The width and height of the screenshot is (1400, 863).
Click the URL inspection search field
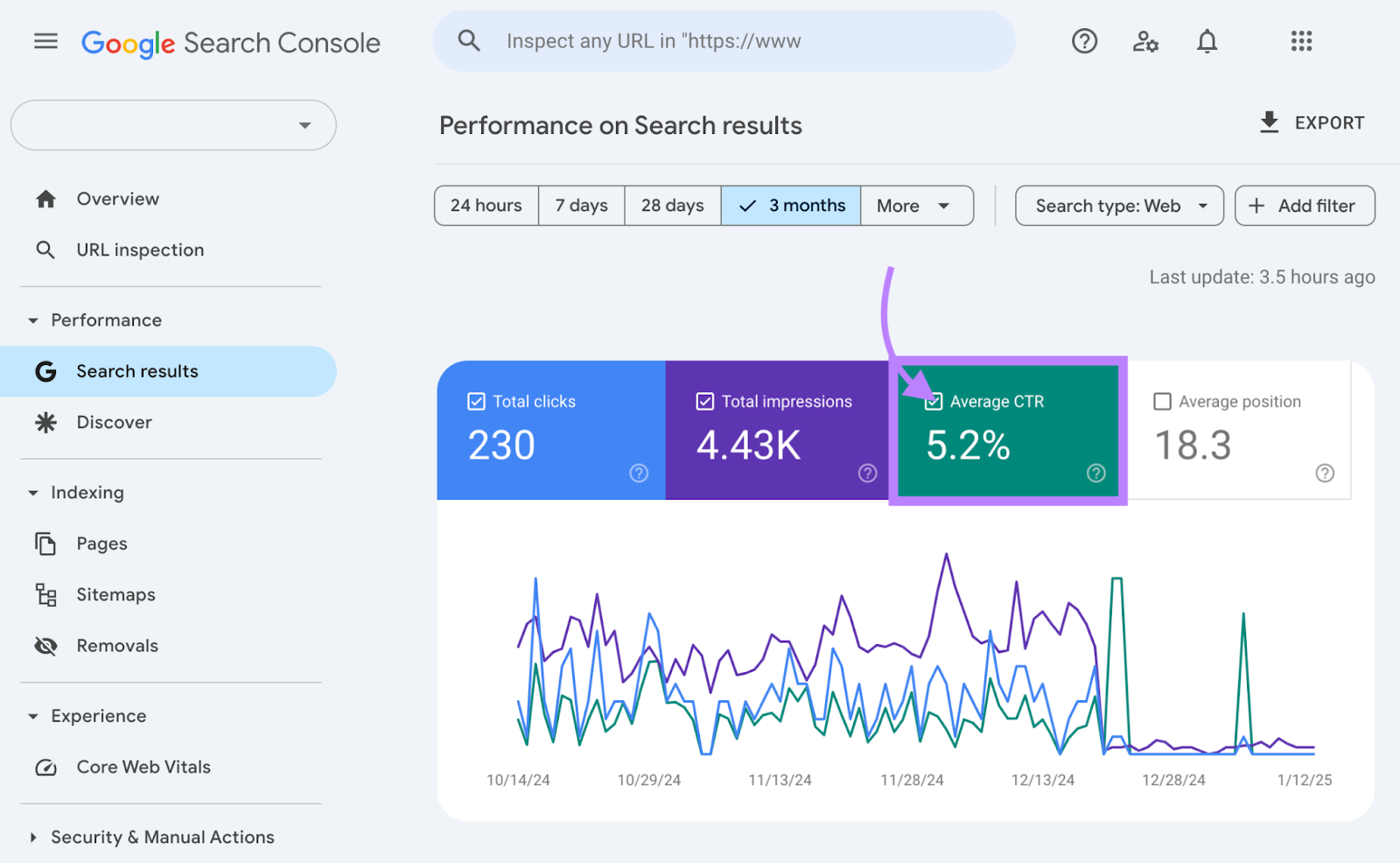[723, 41]
